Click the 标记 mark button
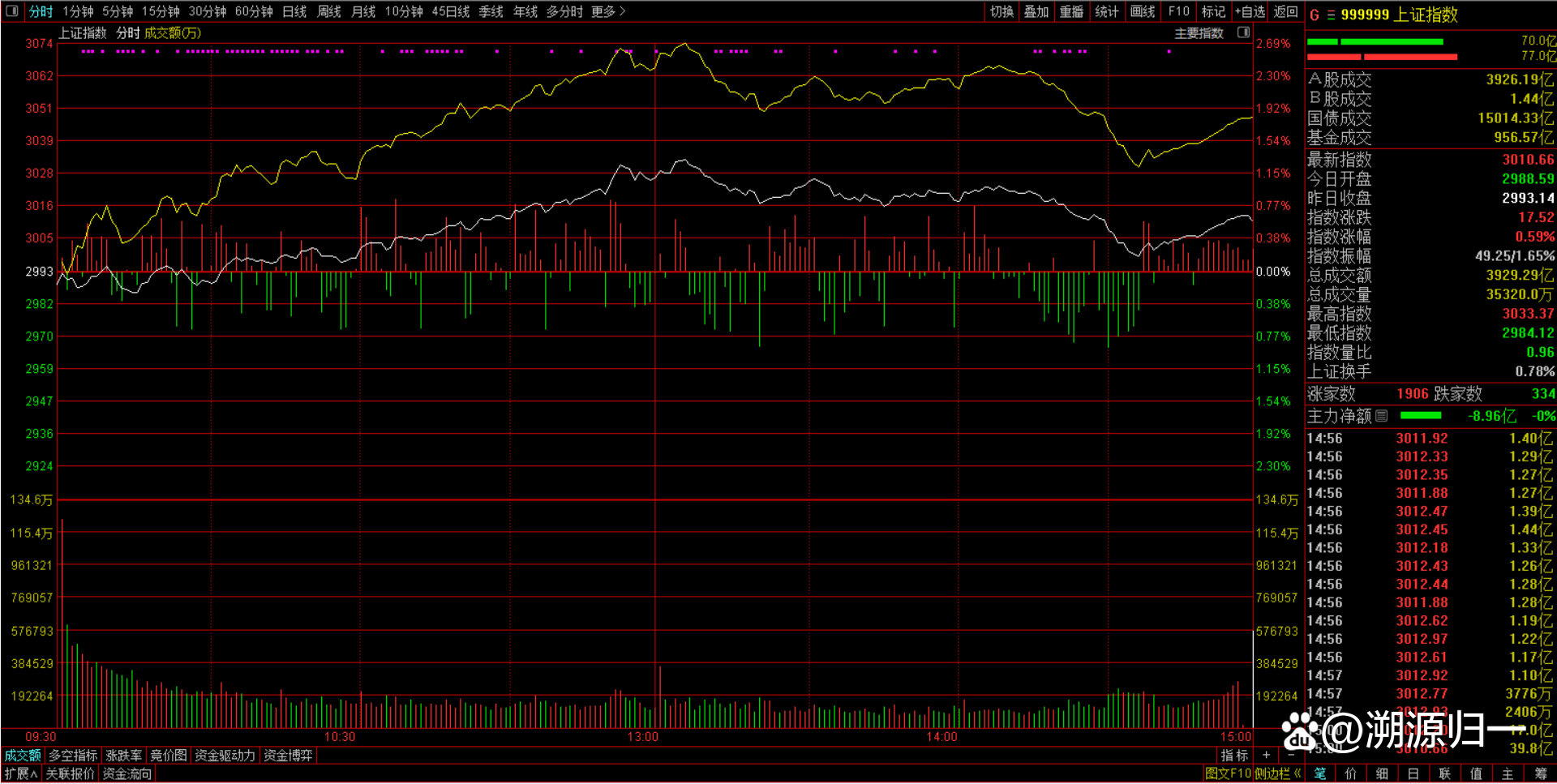1557x784 pixels. point(1214,11)
